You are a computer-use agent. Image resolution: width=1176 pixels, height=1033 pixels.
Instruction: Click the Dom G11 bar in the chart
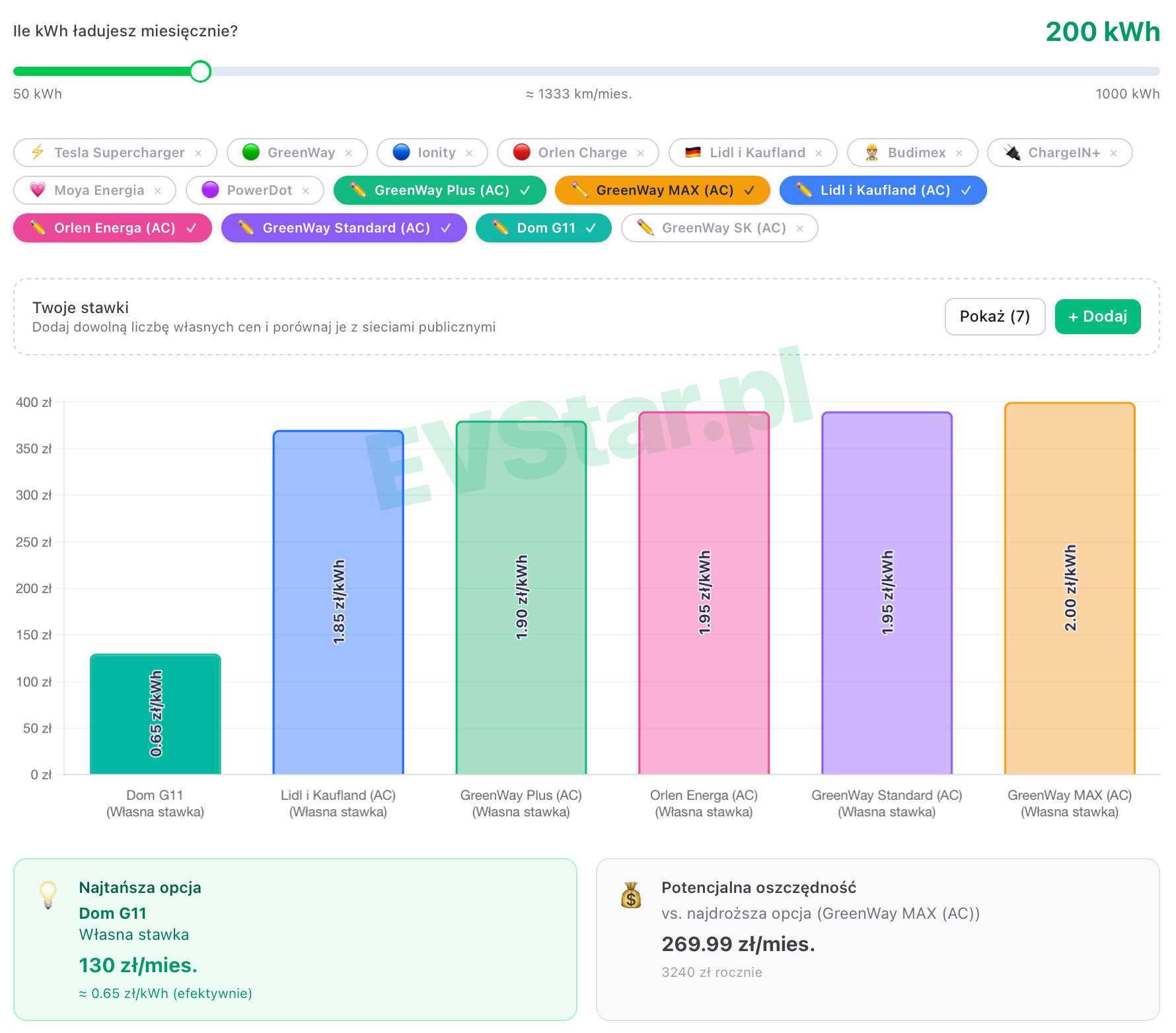[x=155, y=714]
